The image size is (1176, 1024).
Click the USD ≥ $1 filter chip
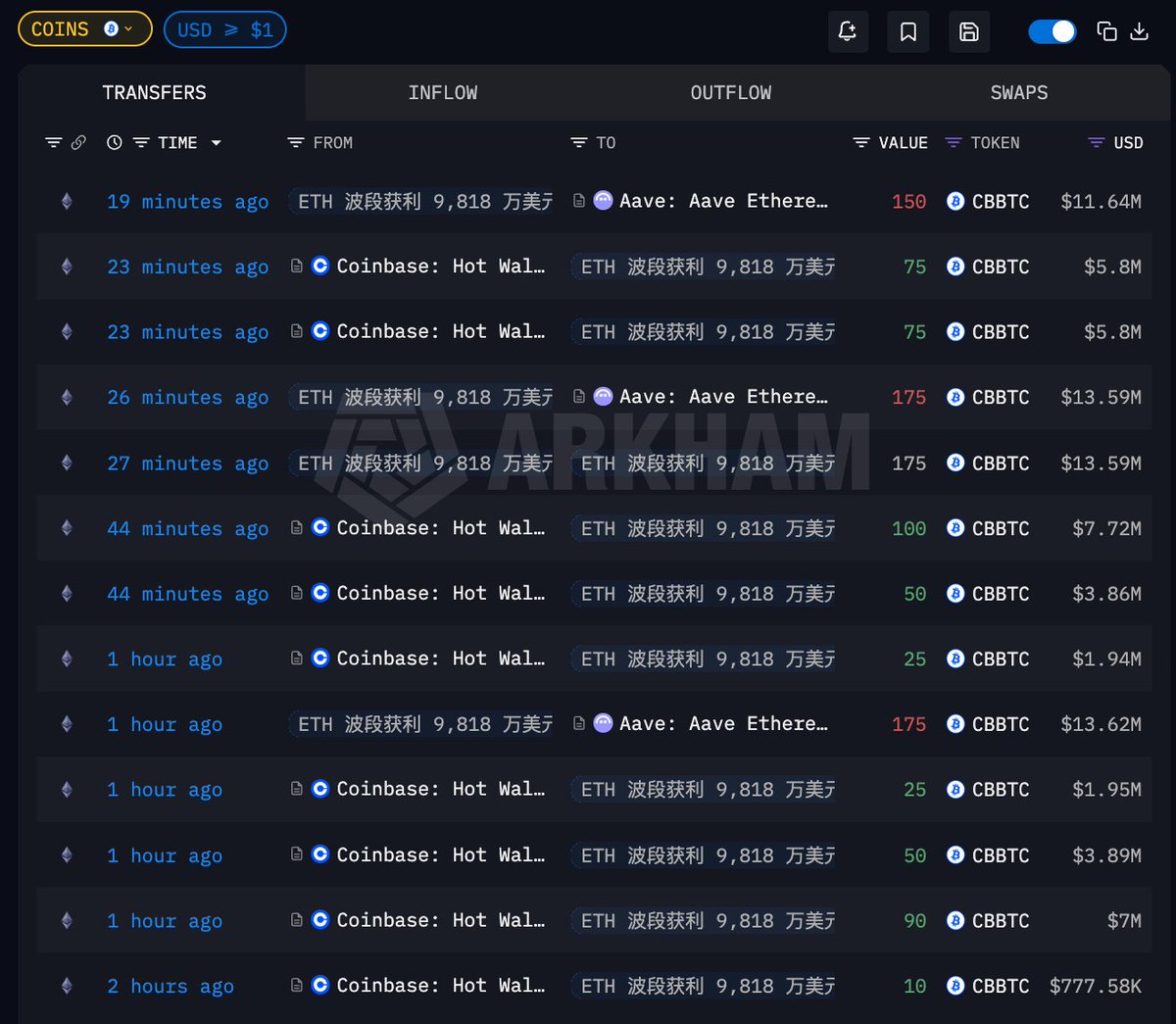[x=224, y=29]
